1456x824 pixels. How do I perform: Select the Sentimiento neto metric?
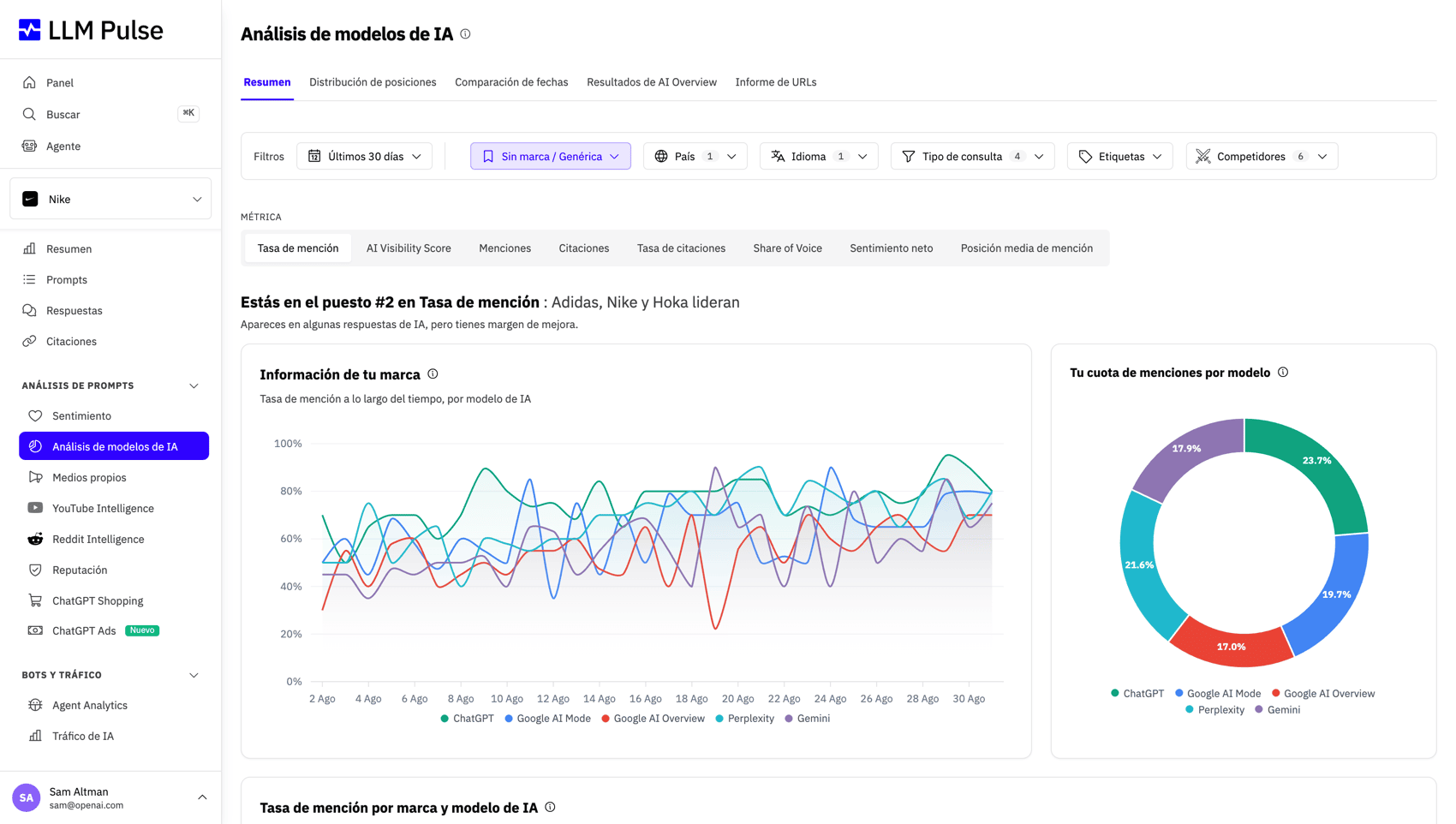coord(892,248)
